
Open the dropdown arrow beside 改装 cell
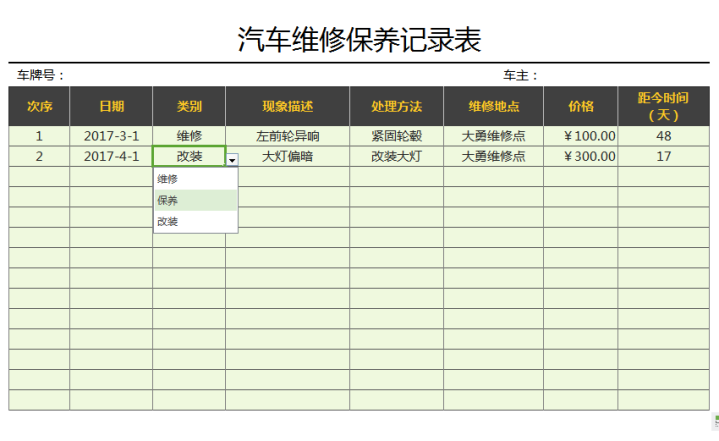(232, 160)
